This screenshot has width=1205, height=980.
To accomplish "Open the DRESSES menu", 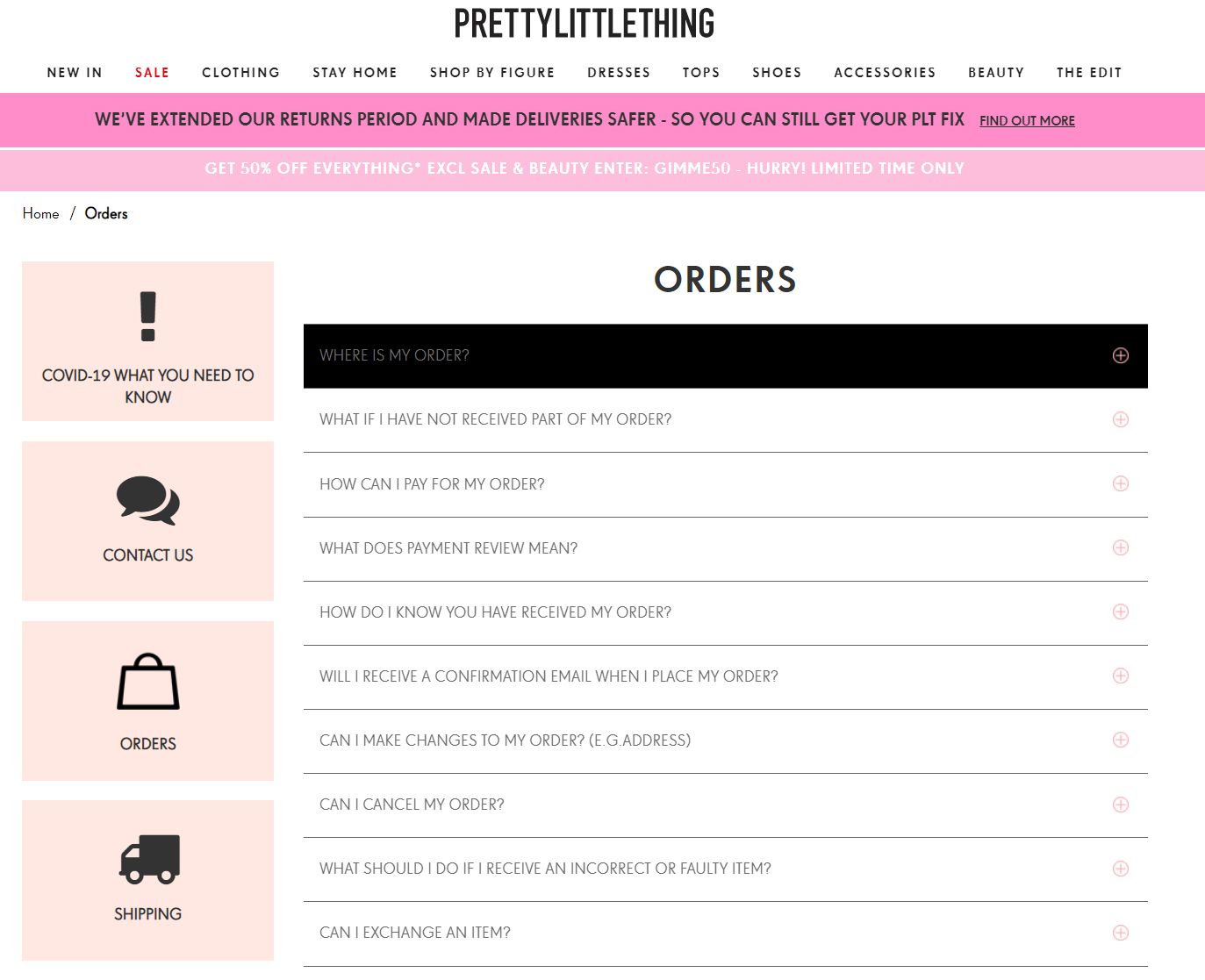I will click(x=619, y=73).
